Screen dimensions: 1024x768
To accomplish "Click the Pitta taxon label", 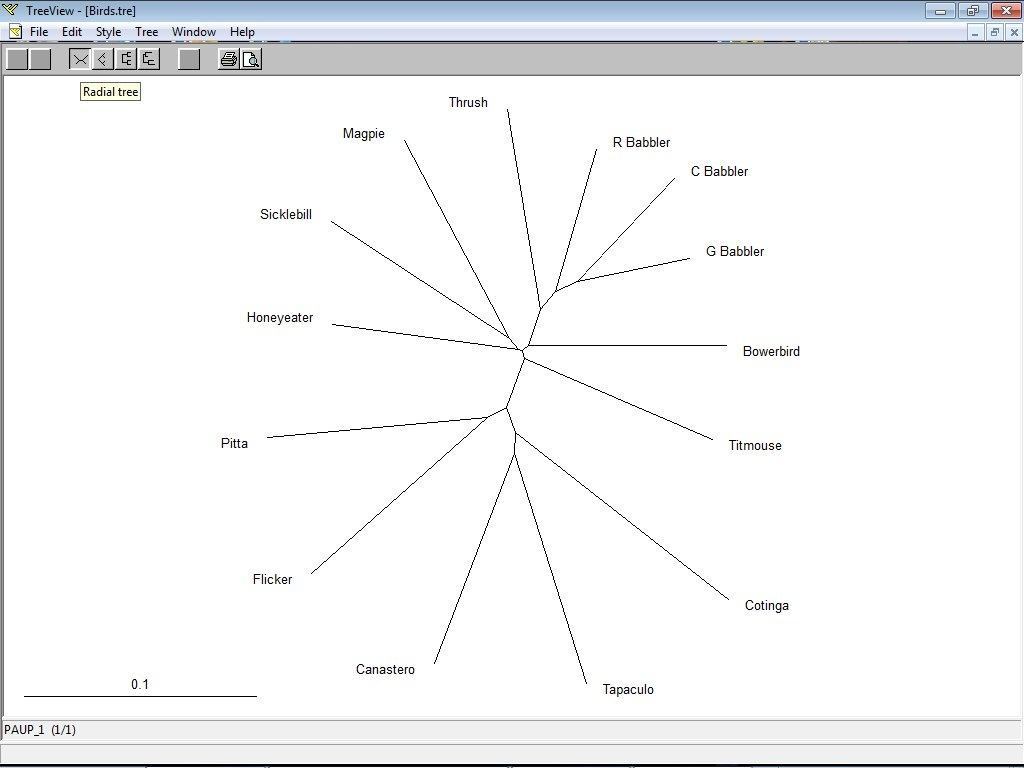I will (234, 443).
